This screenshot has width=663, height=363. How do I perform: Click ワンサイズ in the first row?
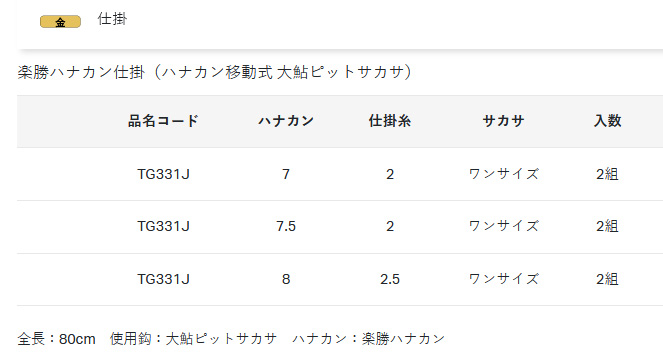[503, 174]
